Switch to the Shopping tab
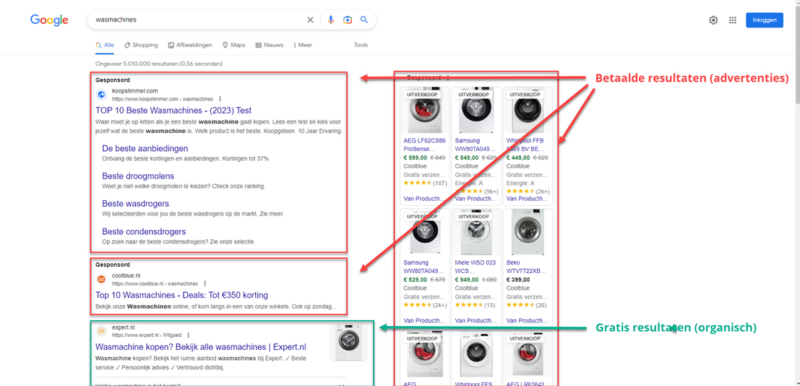Image resolution: width=800 pixels, height=386 pixels. (x=141, y=45)
